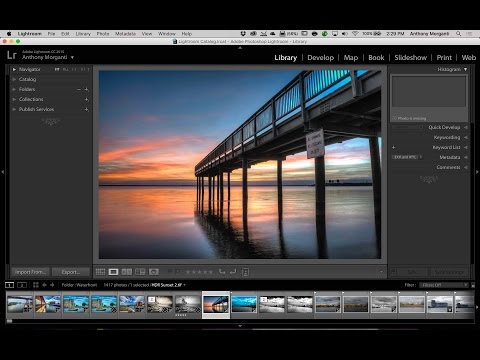Image resolution: width=480 pixels, height=360 pixels.
Task: Expand the Comments panel
Action: click(x=466, y=167)
